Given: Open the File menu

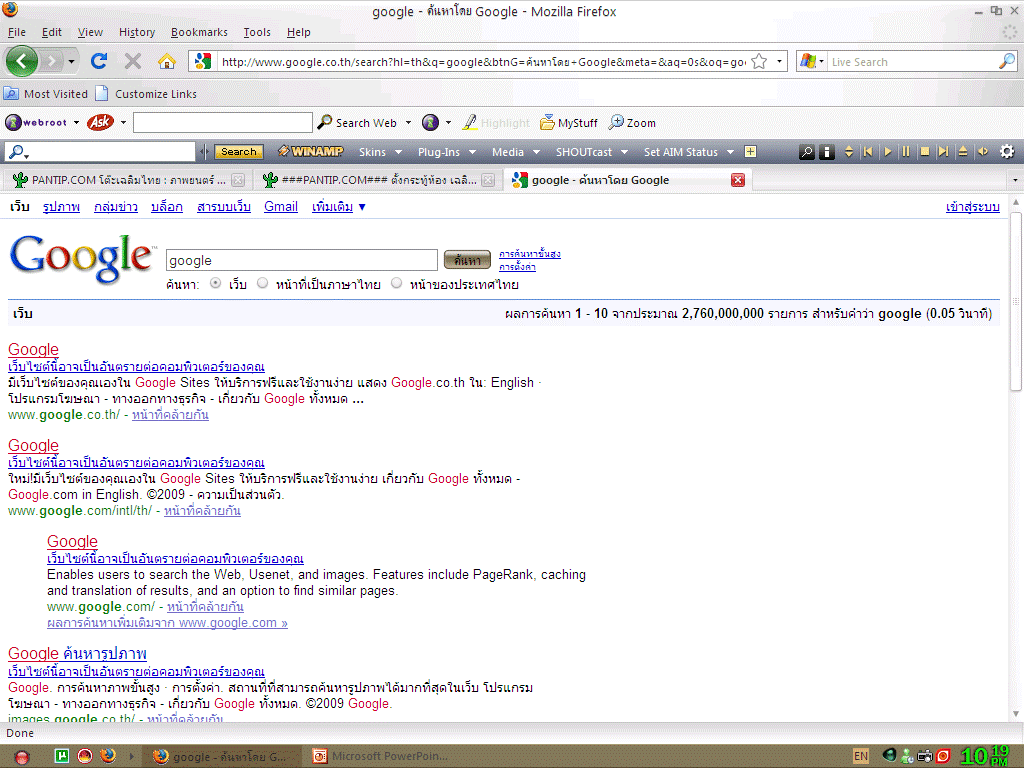Looking at the screenshot, I should 16,32.
